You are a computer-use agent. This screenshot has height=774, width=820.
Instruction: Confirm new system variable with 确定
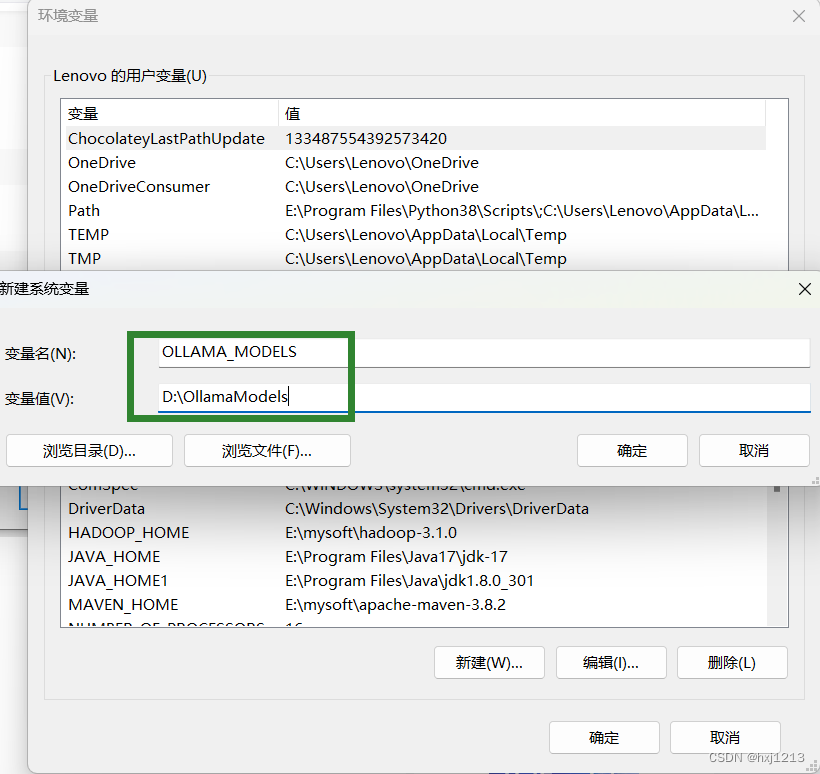[x=632, y=450]
